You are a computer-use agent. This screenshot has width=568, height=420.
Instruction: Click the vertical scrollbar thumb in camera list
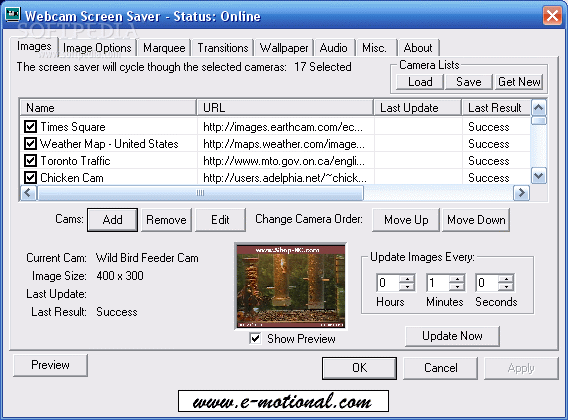pyautogui.click(x=539, y=120)
